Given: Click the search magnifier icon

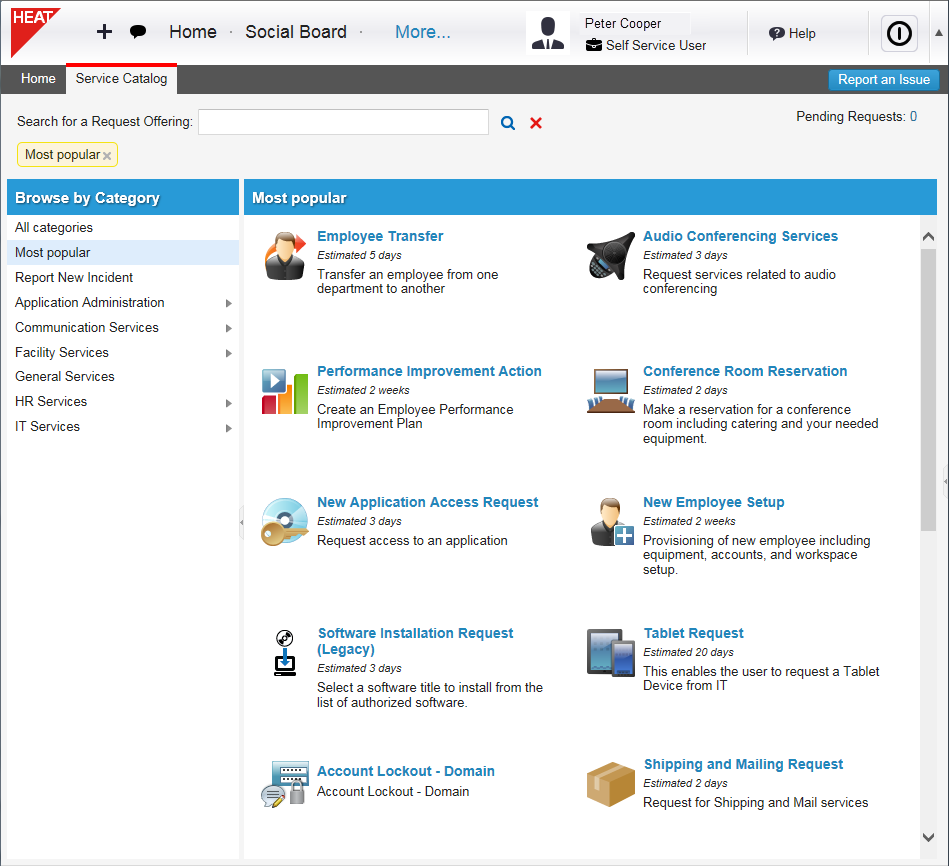Looking at the screenshot, I should (x=508, y=123).
